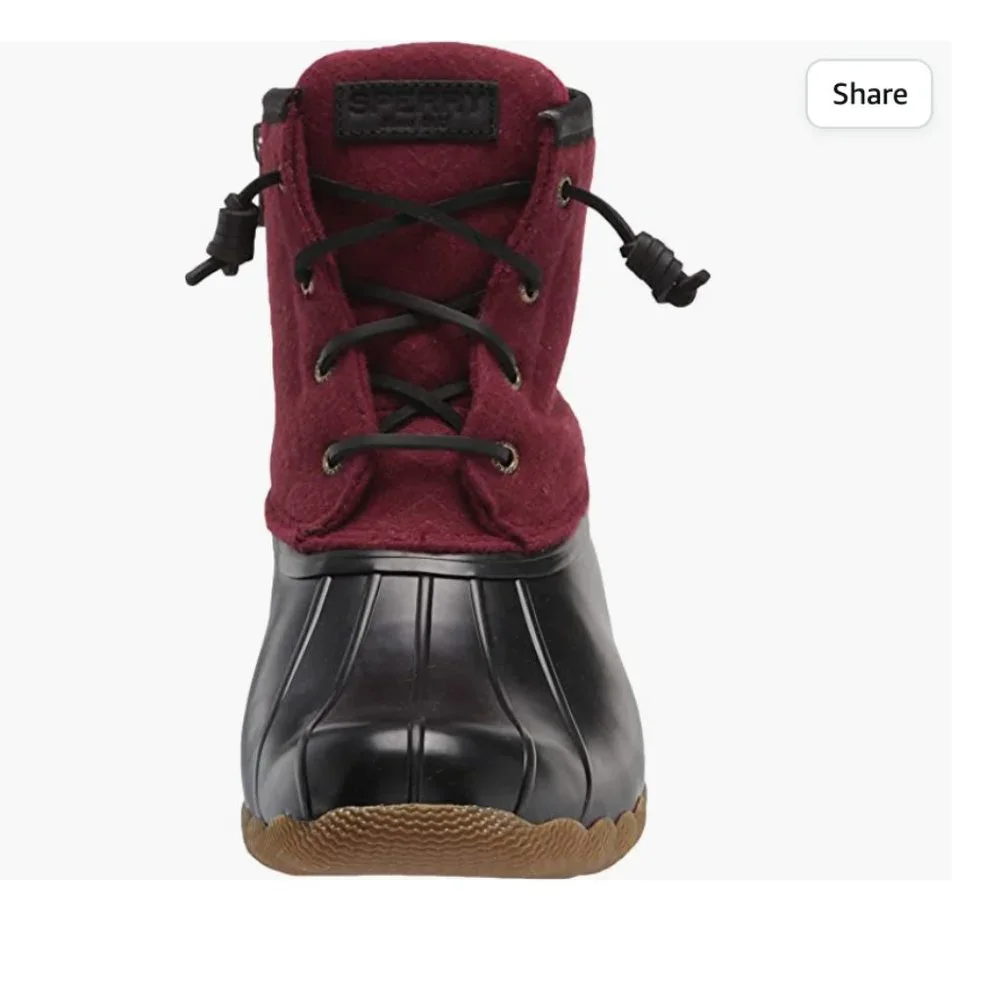Click the second-row left metal eyelet

pos(307,284)
